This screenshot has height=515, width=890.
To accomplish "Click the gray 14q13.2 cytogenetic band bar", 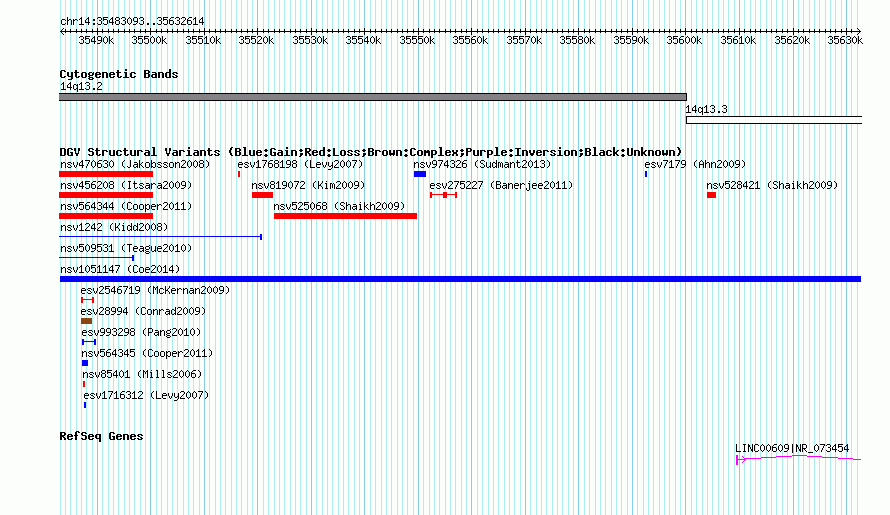I will [373, 97].
